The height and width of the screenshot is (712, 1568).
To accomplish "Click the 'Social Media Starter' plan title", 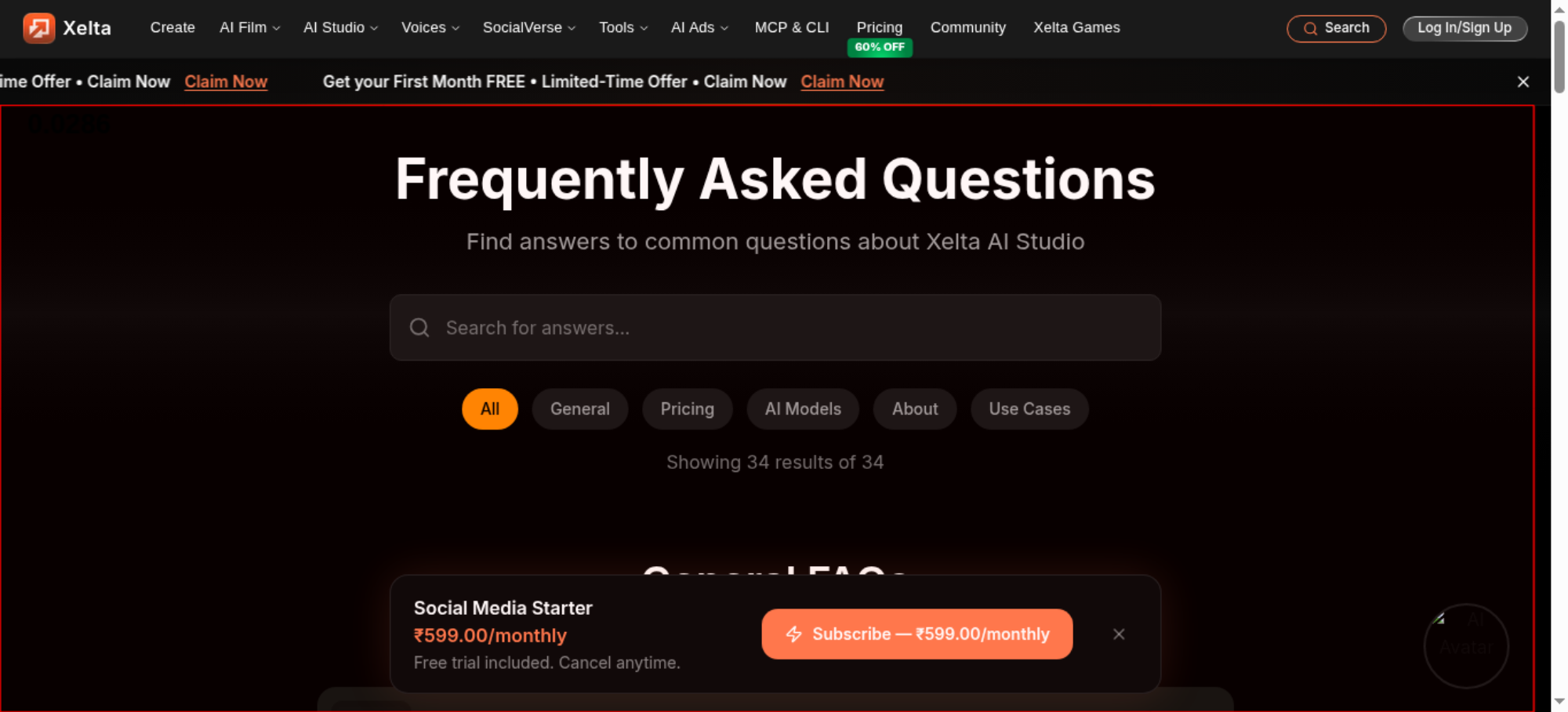I will pyautogui.click(x=503, y=608).
